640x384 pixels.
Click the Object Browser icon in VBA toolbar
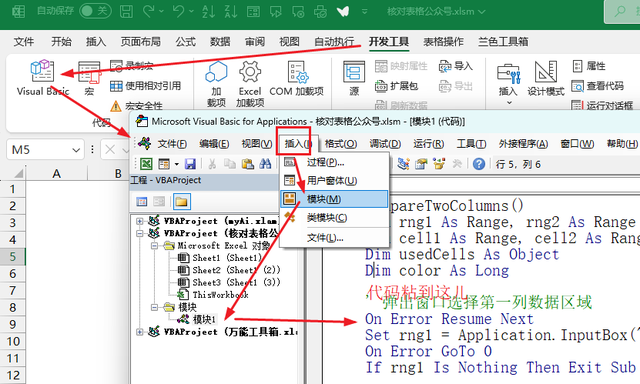439,164
